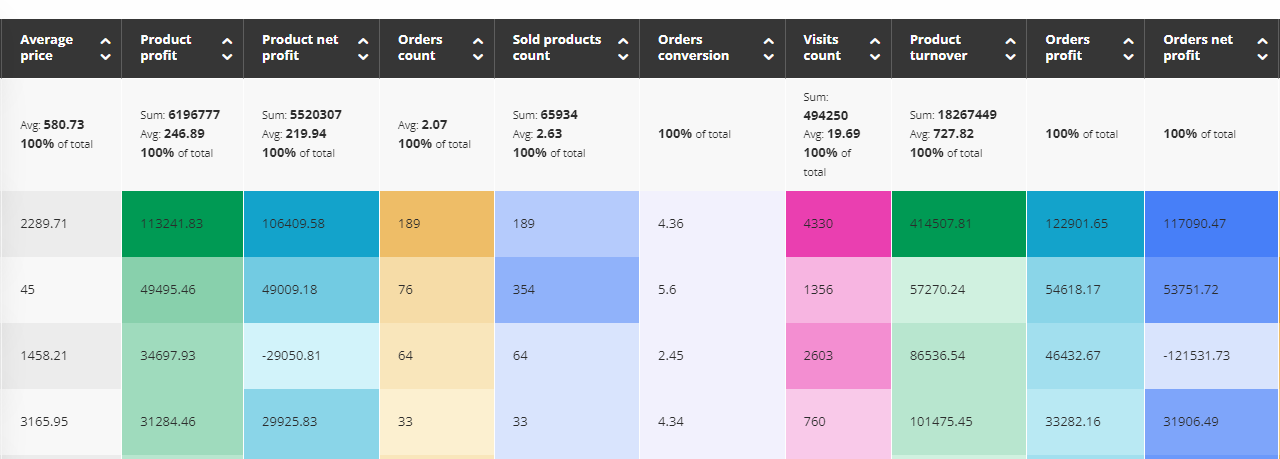Viewport: 1280px width, 459px height.
Task: Click the down arrow in Orders count header
Action: click(x=478, y=57)
